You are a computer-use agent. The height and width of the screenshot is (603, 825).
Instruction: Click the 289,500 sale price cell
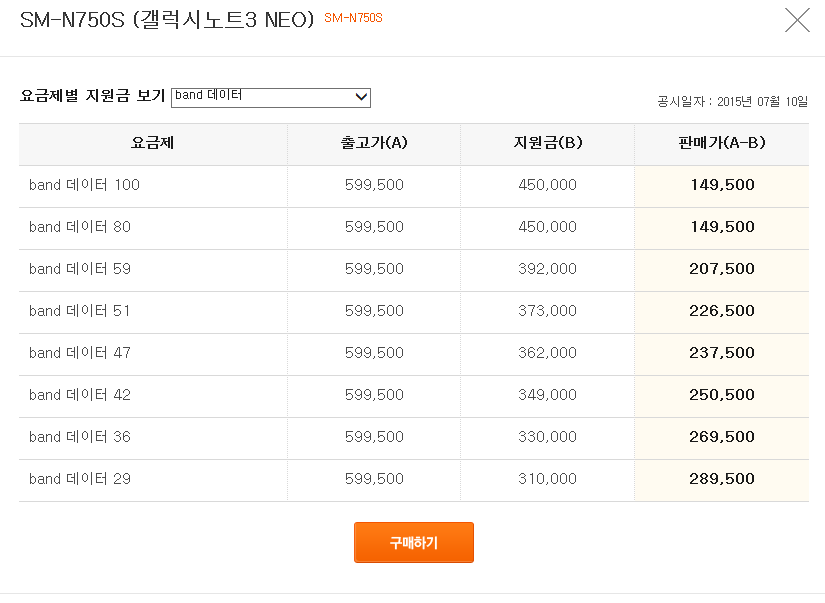pos(722,479)
